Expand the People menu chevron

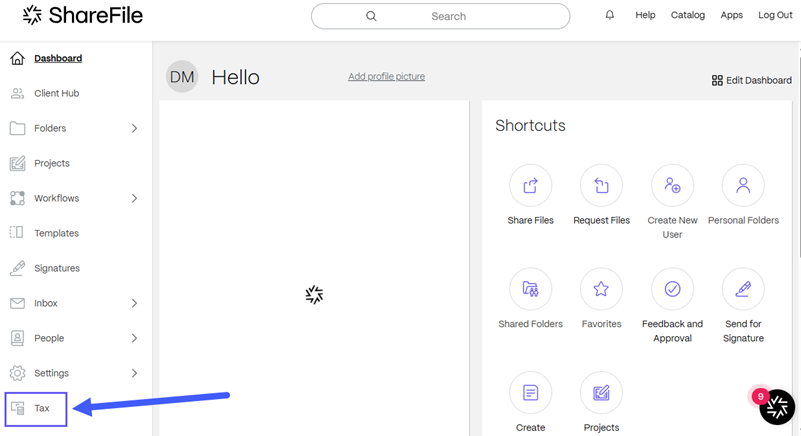pos(134,338)
